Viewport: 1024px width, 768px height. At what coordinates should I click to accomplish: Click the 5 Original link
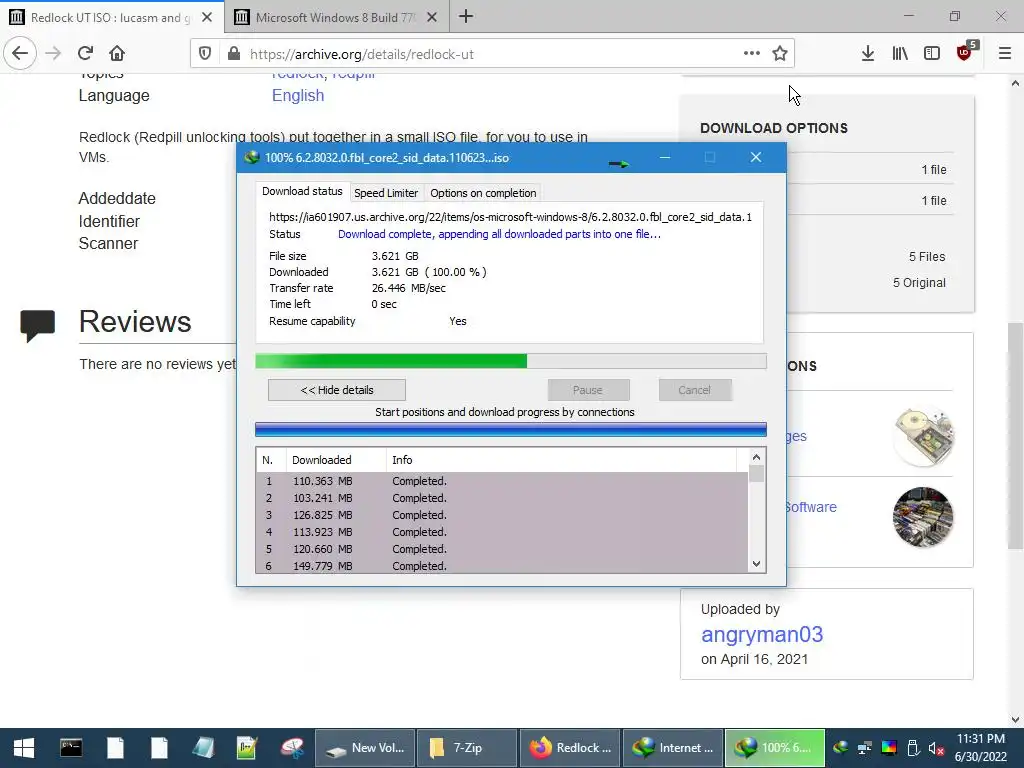[x=919, y=283]
